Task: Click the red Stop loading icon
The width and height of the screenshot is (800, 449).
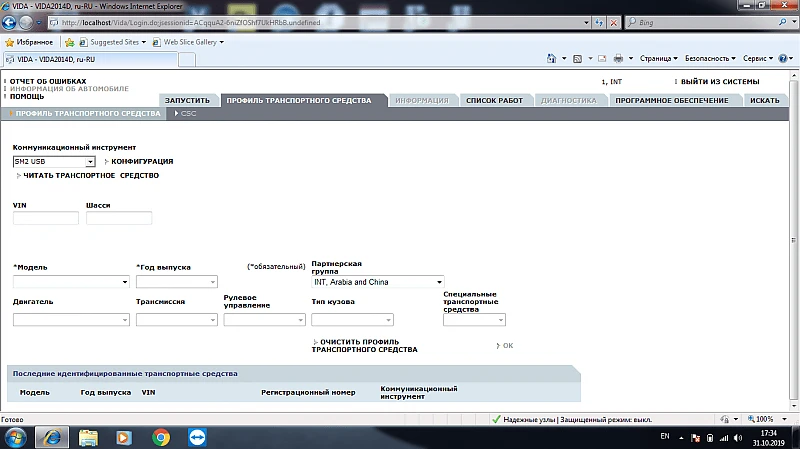Action: (x=614, y=22)
